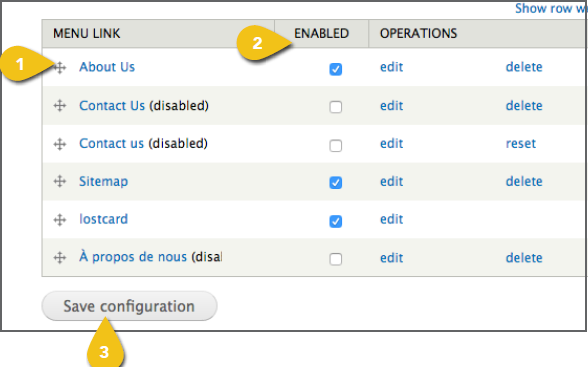Screen dimensions: 588x367
Task: Click the ENABLED column header
Action: [x=321, y=33]
